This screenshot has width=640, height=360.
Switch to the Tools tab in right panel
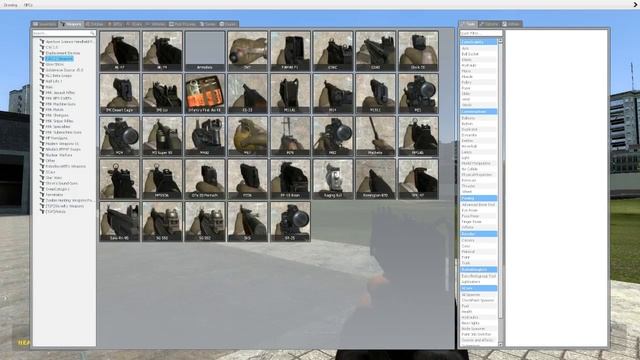pyautogui.click(x=468, y=24)
